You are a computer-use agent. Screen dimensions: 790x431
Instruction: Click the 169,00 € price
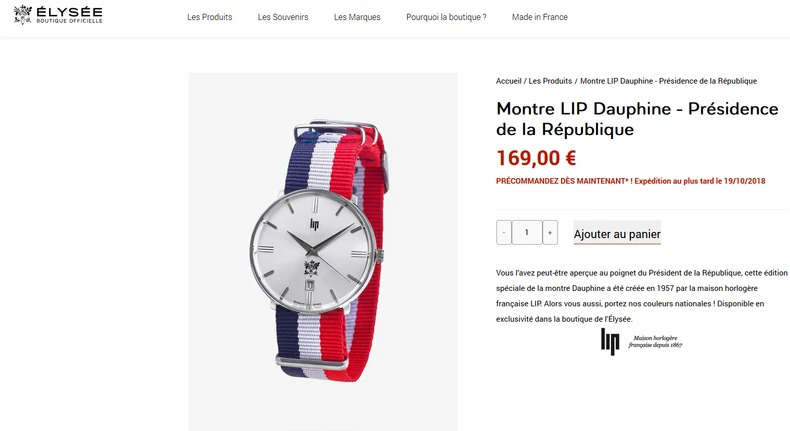pyautogui.click(x=536, y=158)
